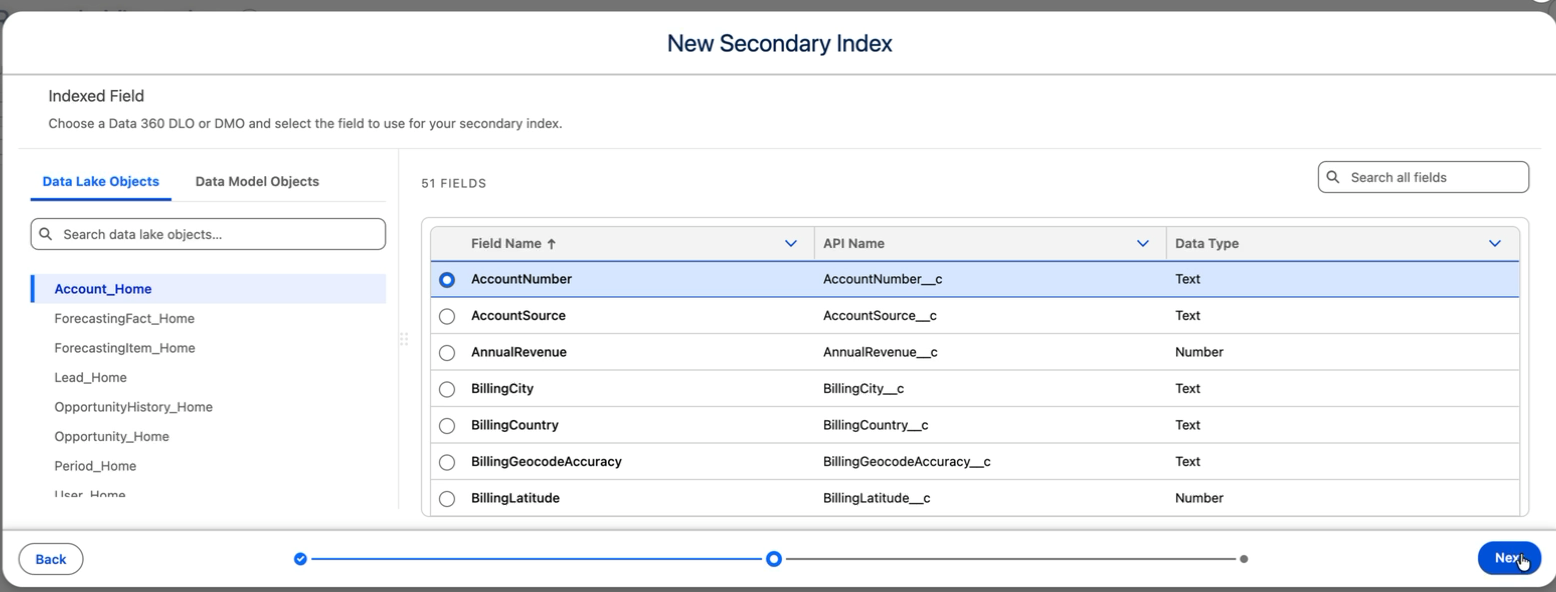1556x592 pixels.
Task: Open the Field Name column dropdown
Action: (x=791, y=243)
